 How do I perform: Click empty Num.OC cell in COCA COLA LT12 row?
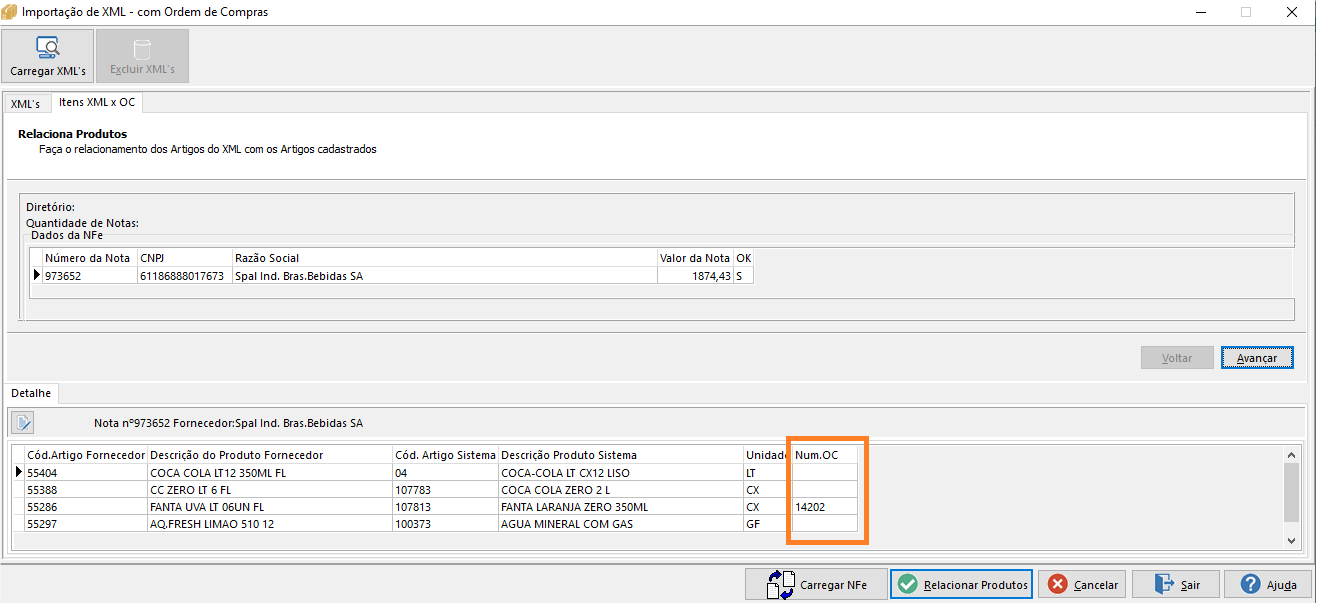tap(825, 473)
